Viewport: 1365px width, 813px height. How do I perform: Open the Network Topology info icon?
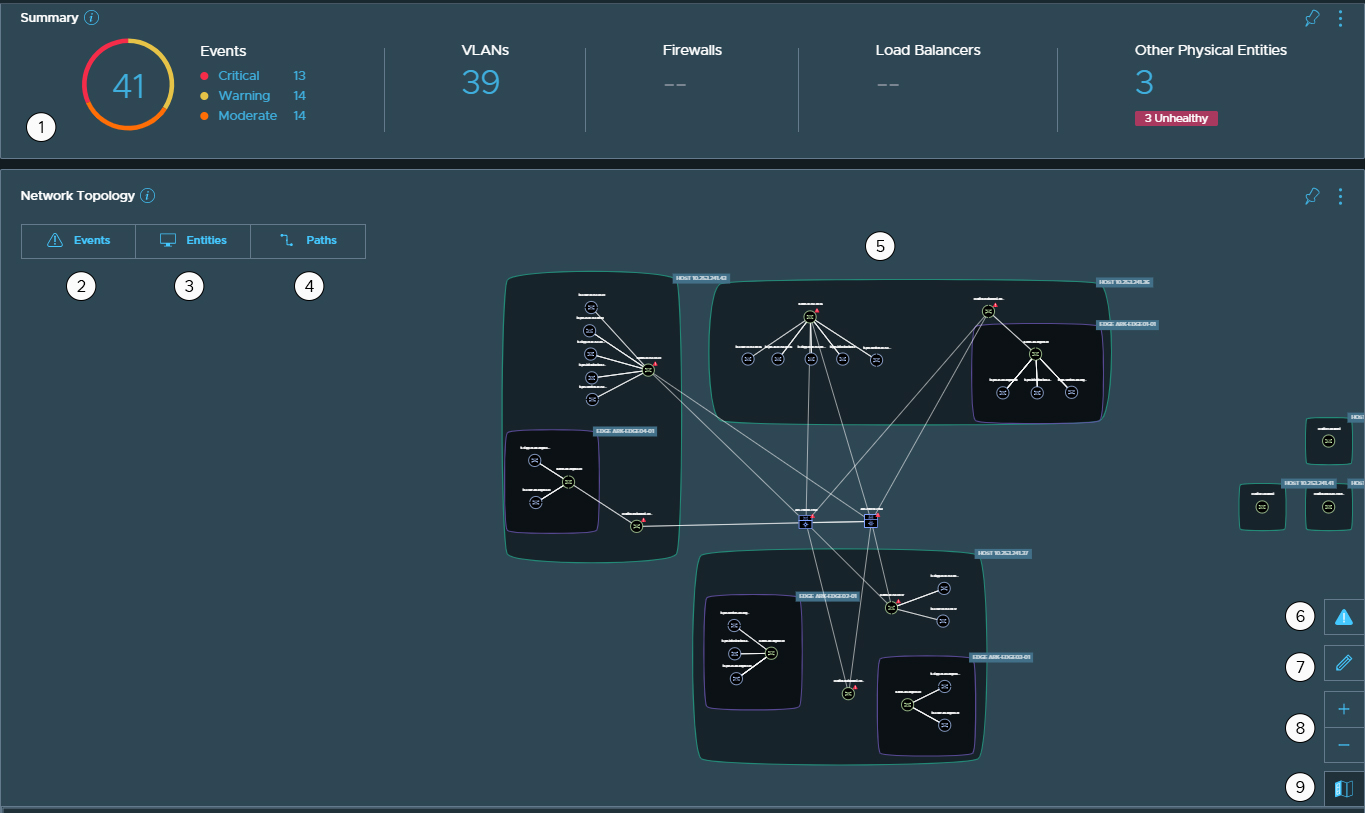coord(148,196)
